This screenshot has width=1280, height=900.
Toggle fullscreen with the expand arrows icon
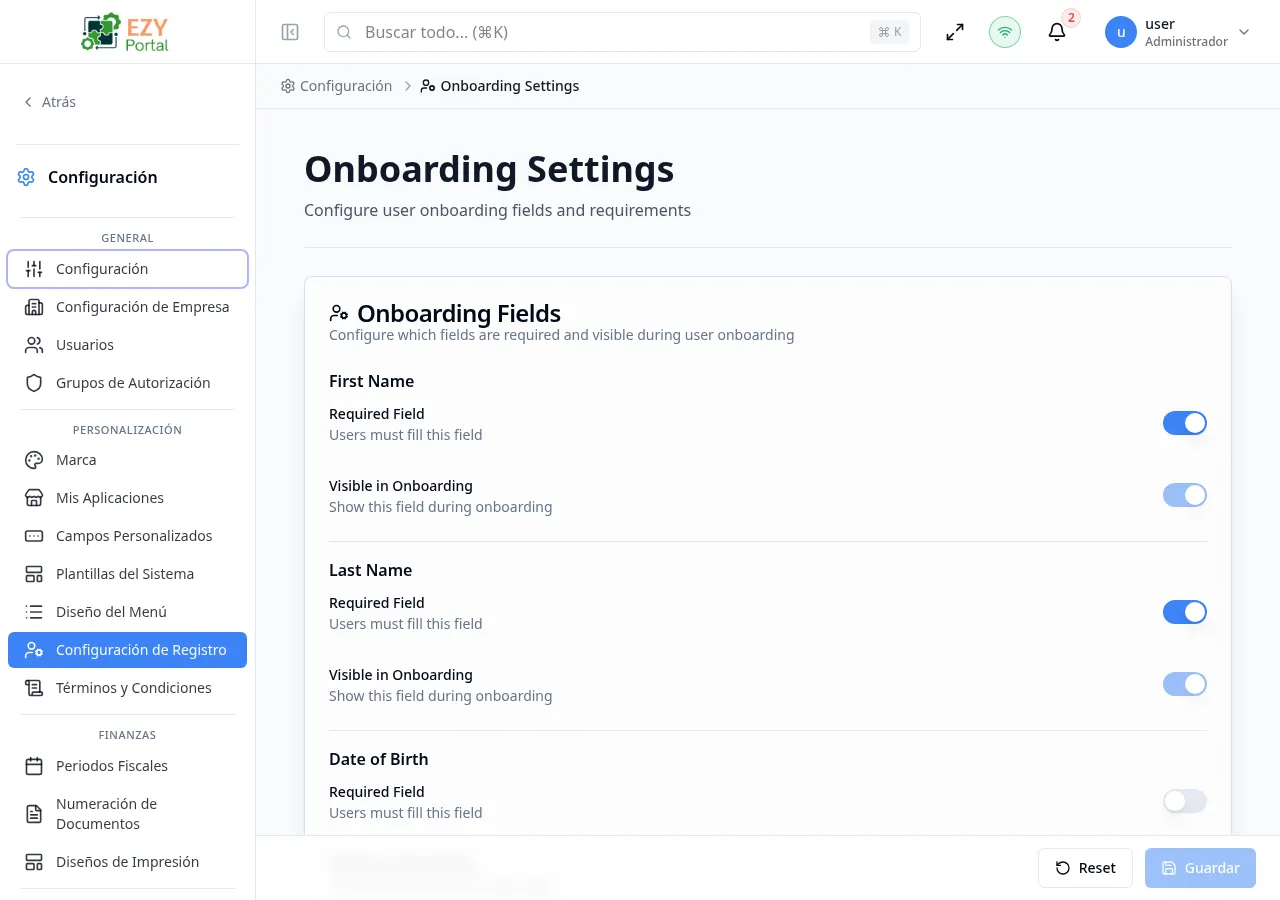(x=955, y=32)
